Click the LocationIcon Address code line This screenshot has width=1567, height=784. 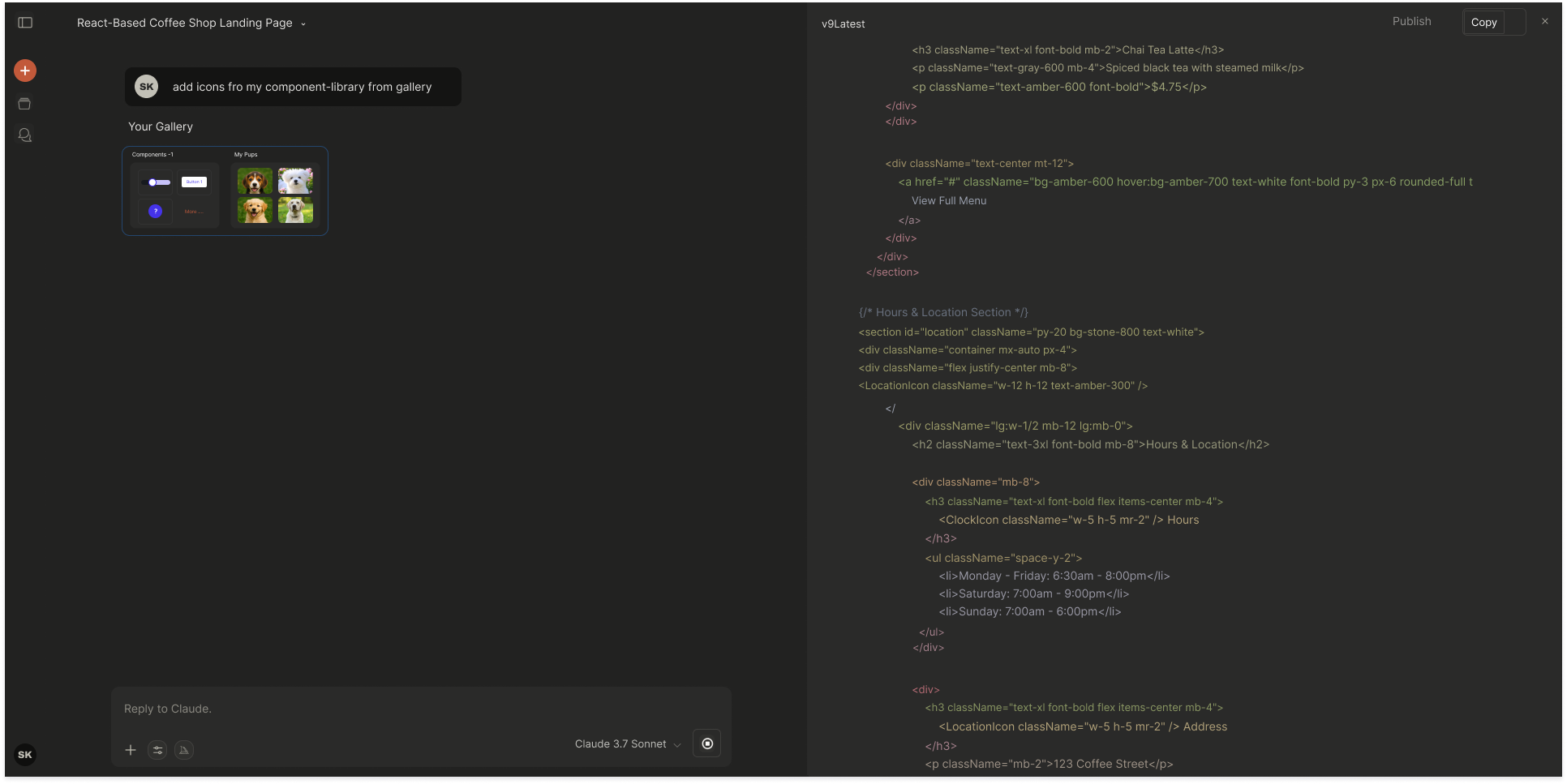[1083, 726]
